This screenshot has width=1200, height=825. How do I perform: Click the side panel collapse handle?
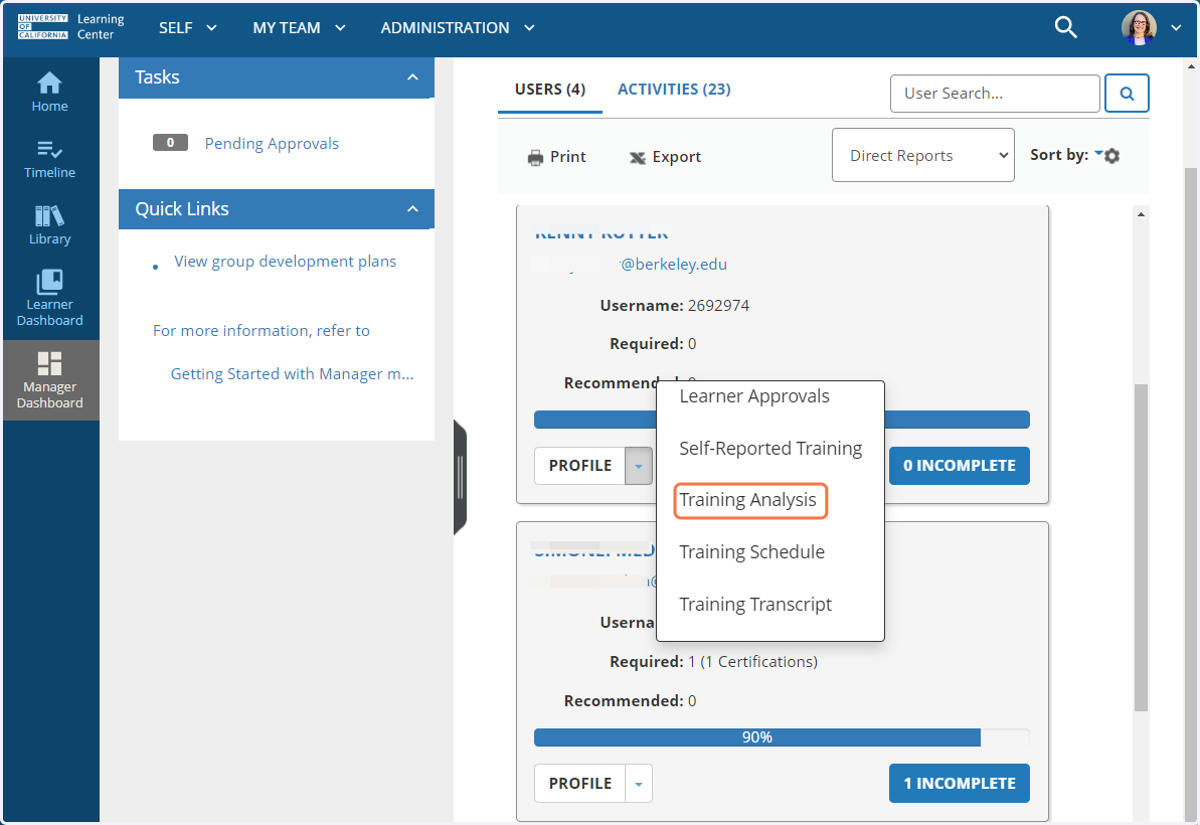[460, 478]
